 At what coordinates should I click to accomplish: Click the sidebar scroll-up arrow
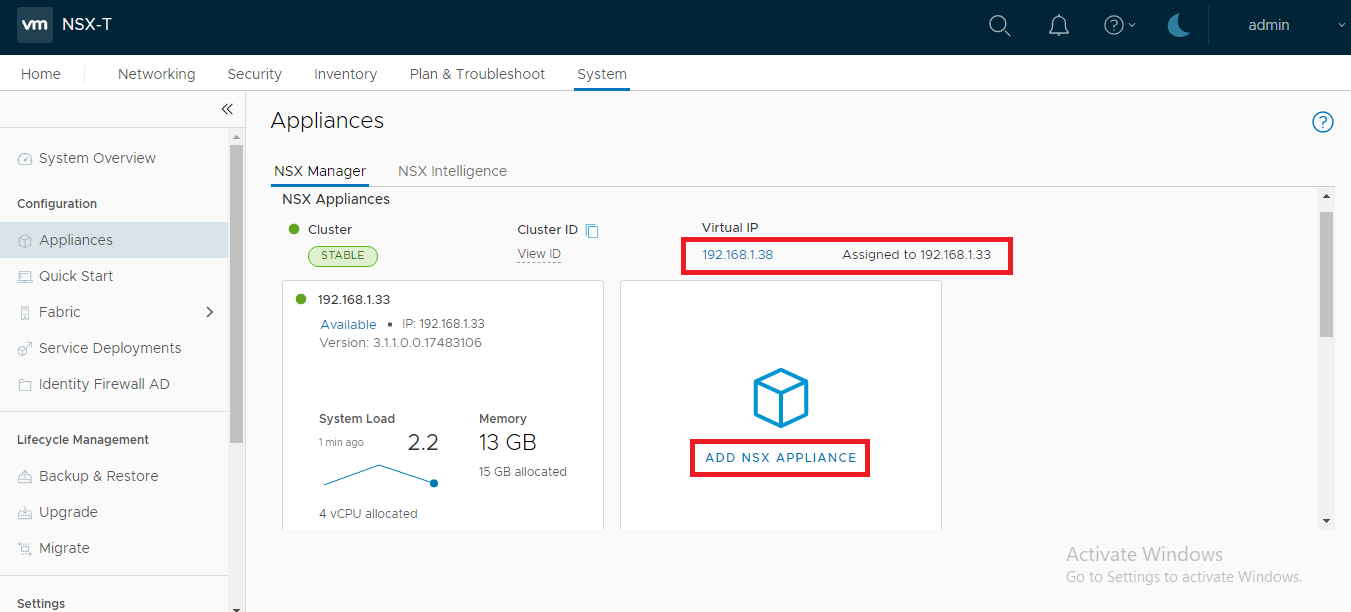coord(237,136)
